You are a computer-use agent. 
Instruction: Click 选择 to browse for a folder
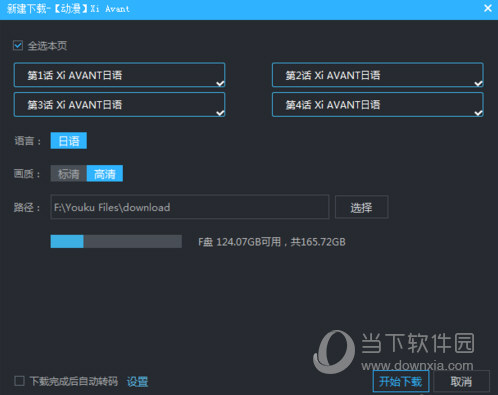[x=361, y=207]
